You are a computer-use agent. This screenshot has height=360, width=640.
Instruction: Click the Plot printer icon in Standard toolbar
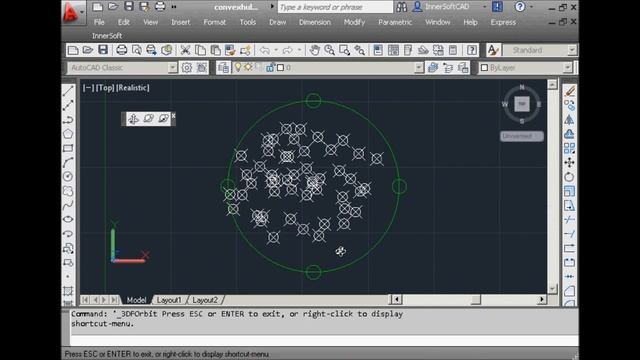(122, 50)
